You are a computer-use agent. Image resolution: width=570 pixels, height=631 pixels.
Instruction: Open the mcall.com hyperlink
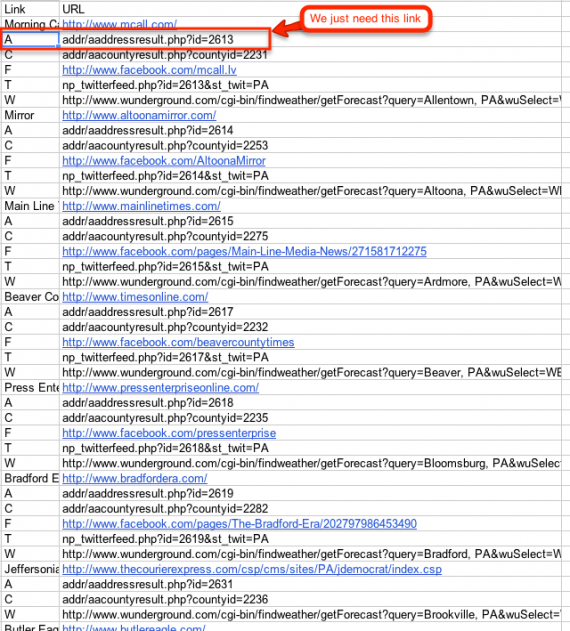coord(119,24)
